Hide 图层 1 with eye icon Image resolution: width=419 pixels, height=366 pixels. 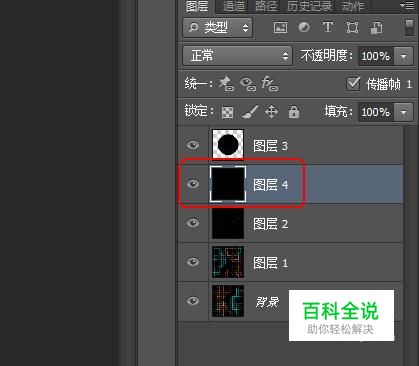[193, 262]
